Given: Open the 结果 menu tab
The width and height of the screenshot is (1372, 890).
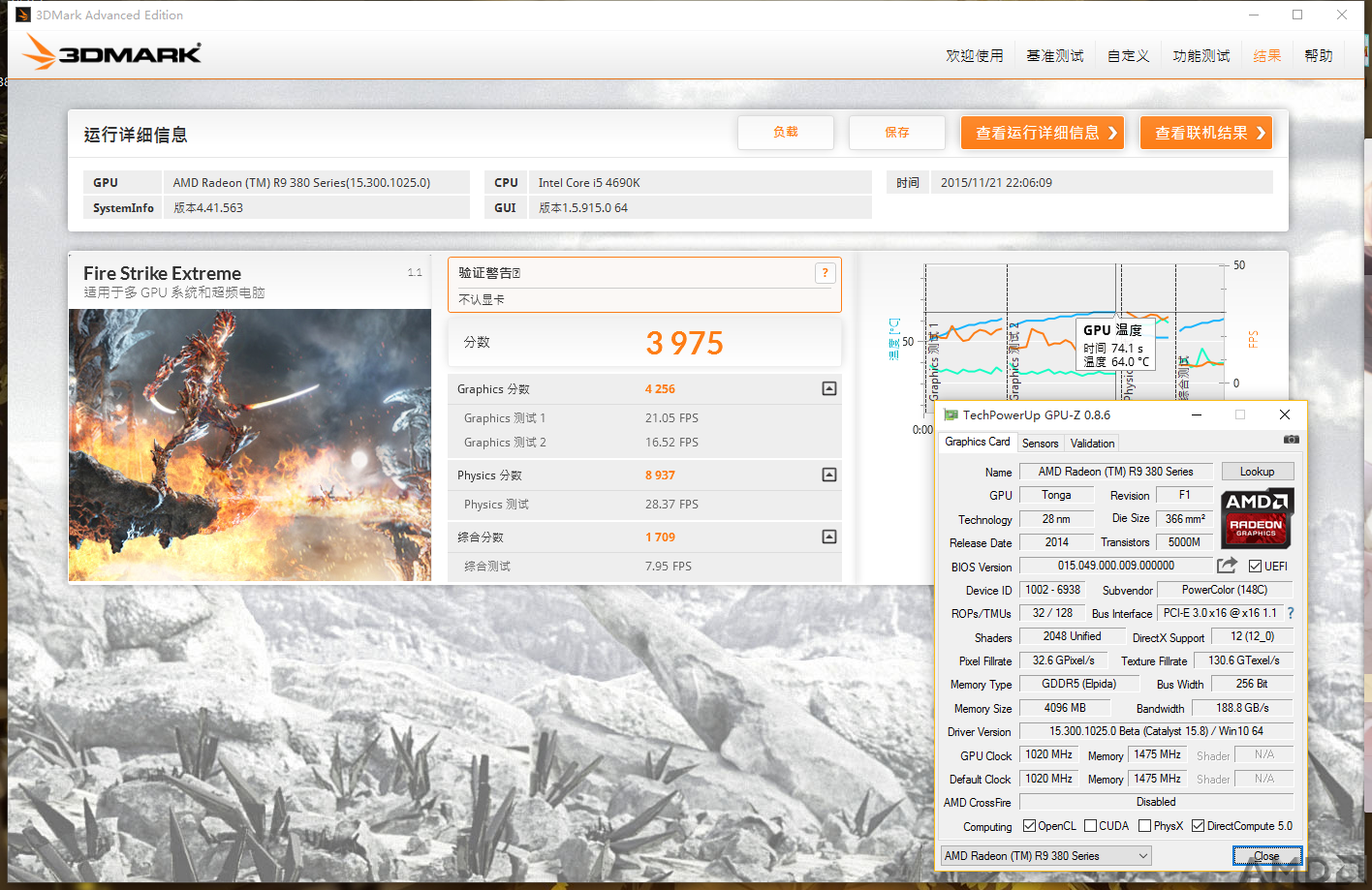Looking at the screenshot, I should coord(1267,56).
